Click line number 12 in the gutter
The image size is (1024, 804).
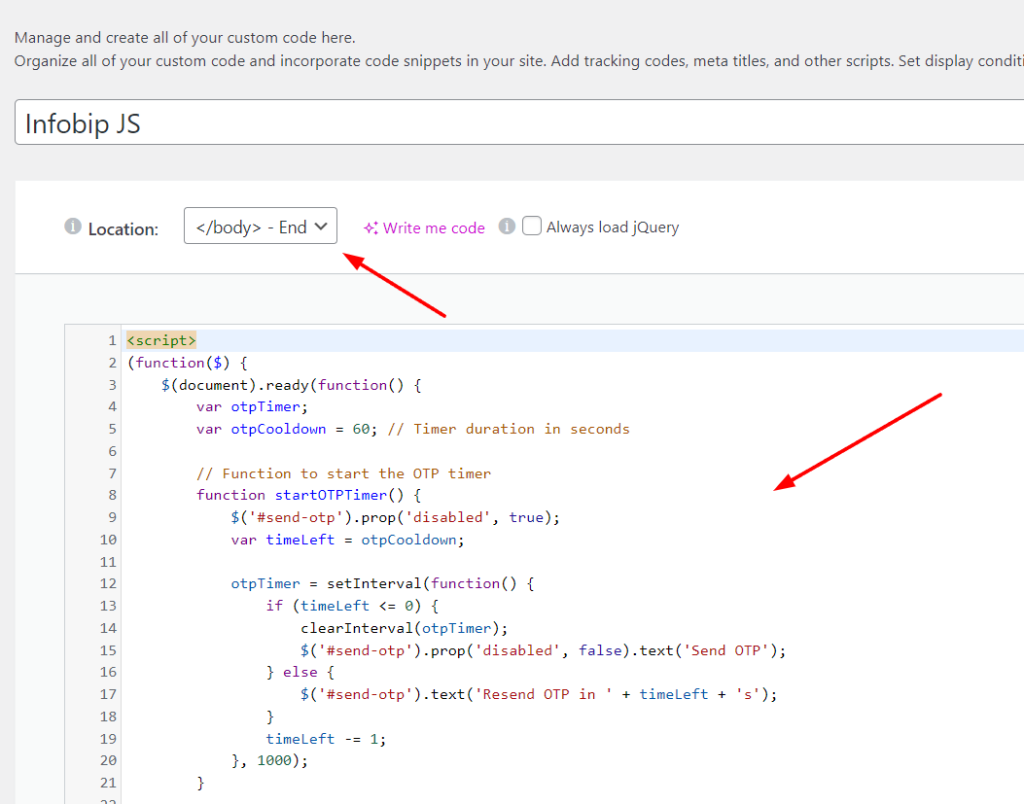tap(108, 583)
